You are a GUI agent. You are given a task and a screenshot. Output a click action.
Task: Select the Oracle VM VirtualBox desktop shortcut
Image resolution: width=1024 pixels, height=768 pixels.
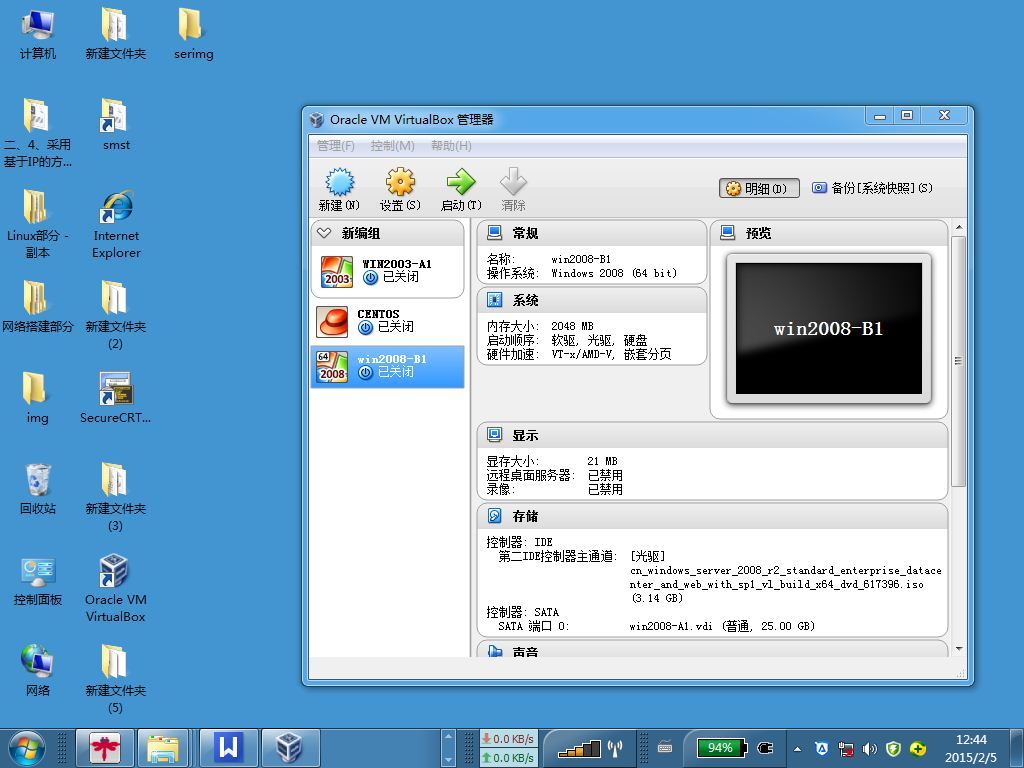coord(116,588)
